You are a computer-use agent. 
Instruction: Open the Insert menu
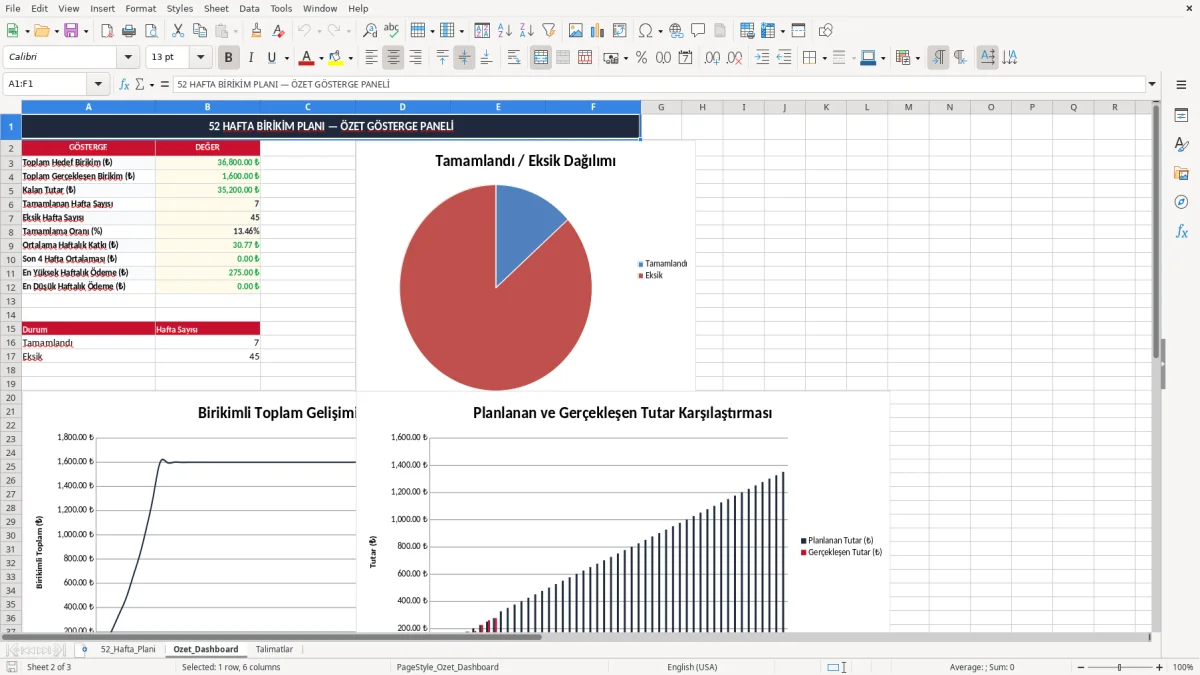click(x=102, y=8)
